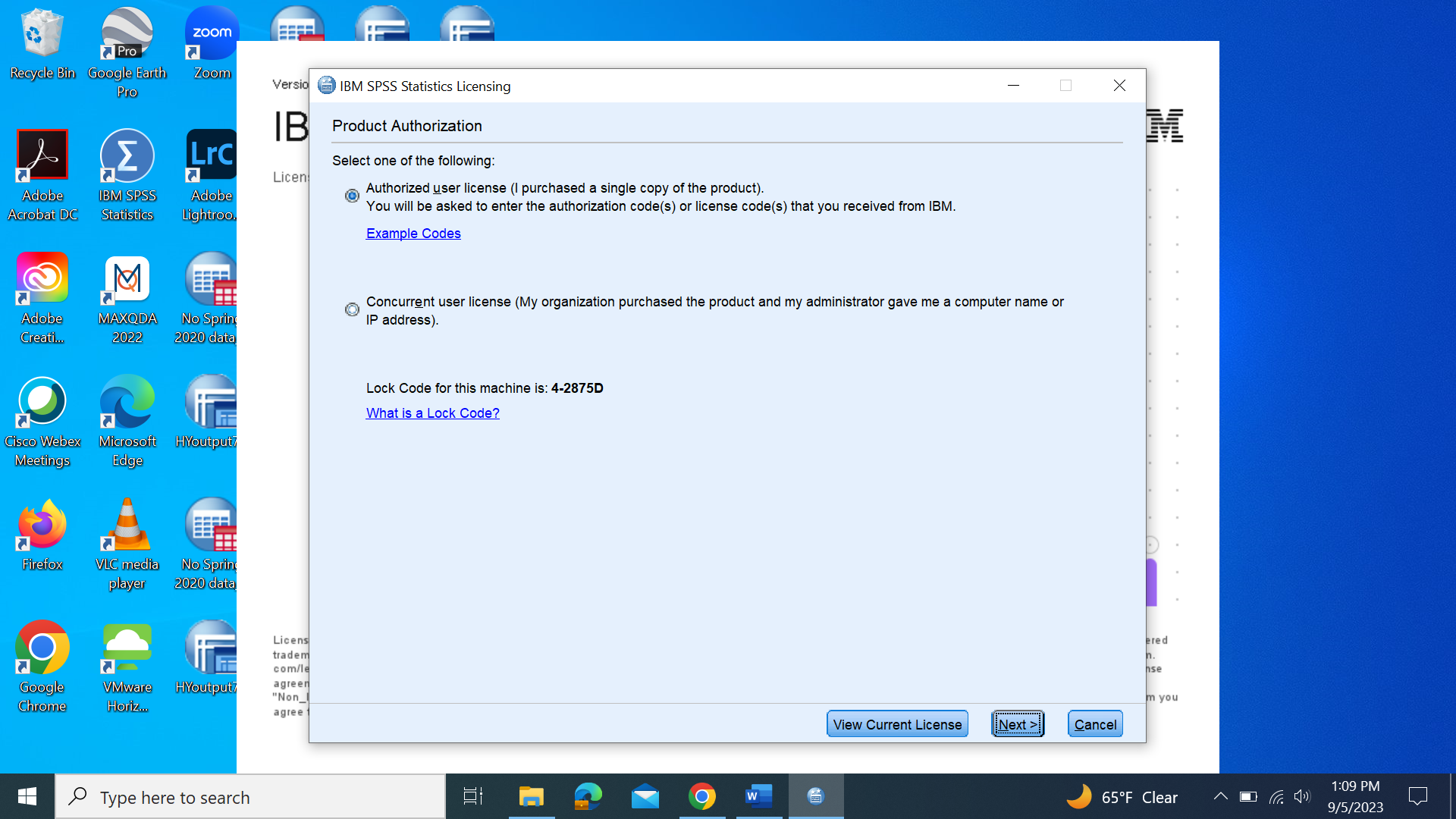Open the Example Codes link
Screen dimensions: 1456x819
coord(413,234)
